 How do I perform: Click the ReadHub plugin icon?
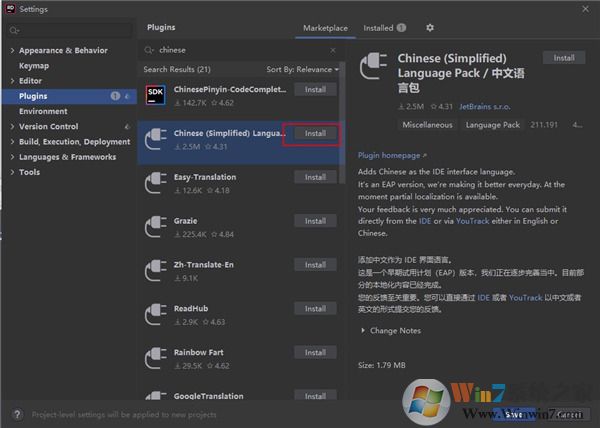(x=155, y=314)
